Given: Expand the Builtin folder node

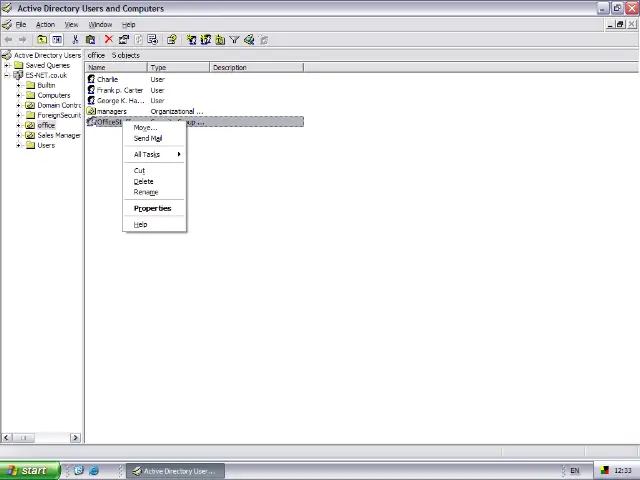Looking at the screenshot, I should (18, 85).
